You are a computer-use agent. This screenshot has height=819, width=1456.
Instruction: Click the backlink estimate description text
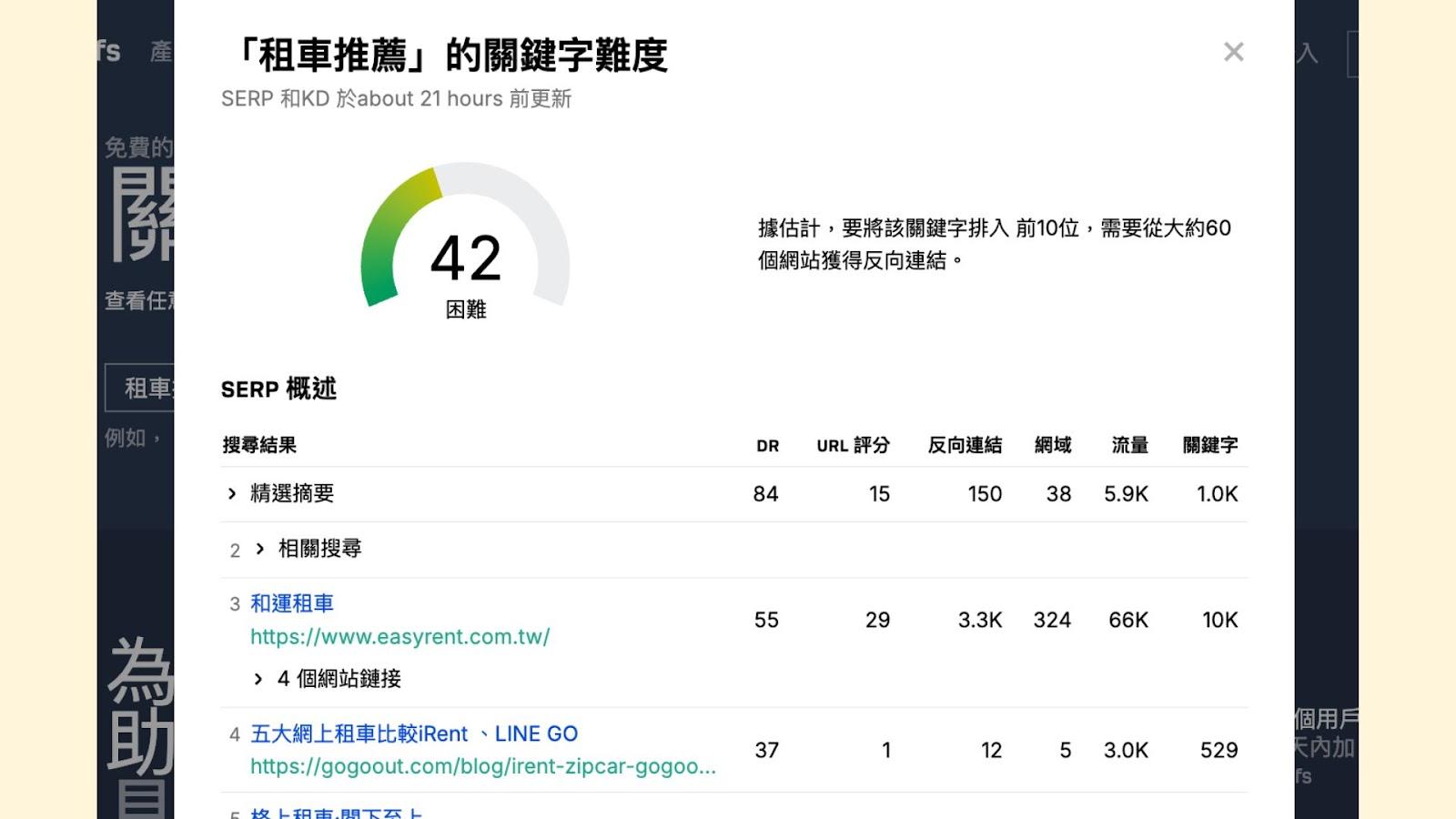[x=995, y=244]
